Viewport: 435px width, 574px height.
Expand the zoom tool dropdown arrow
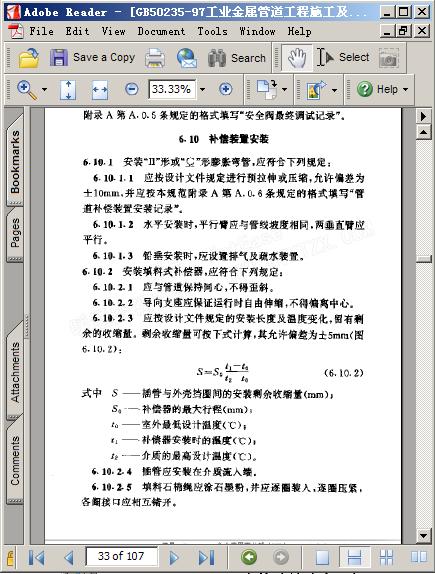(44, 89)
